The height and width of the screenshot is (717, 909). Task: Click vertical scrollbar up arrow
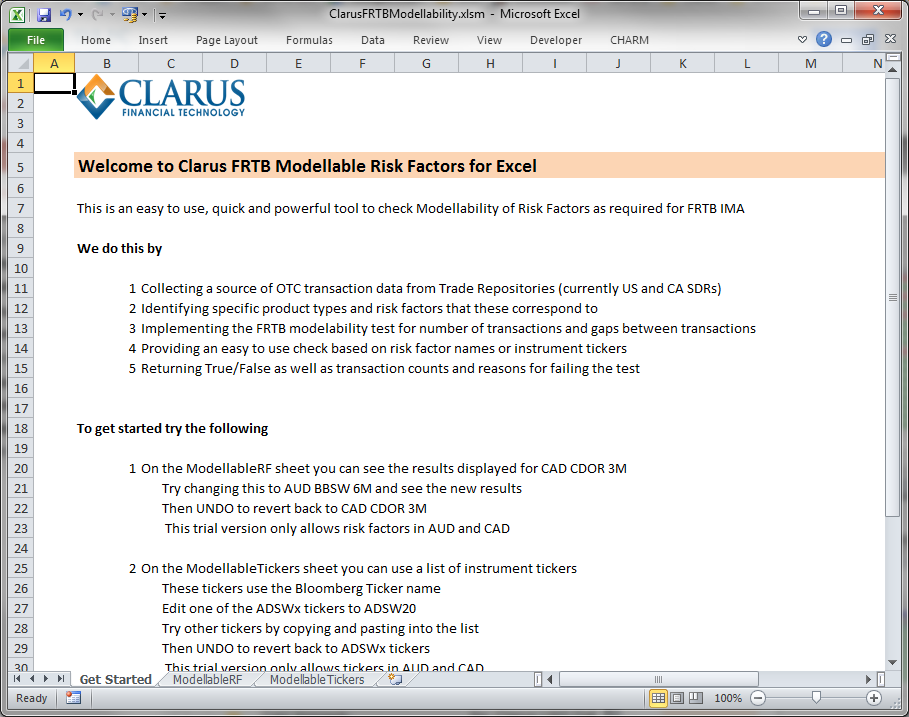pyautogui.click(x=892, y=71)
